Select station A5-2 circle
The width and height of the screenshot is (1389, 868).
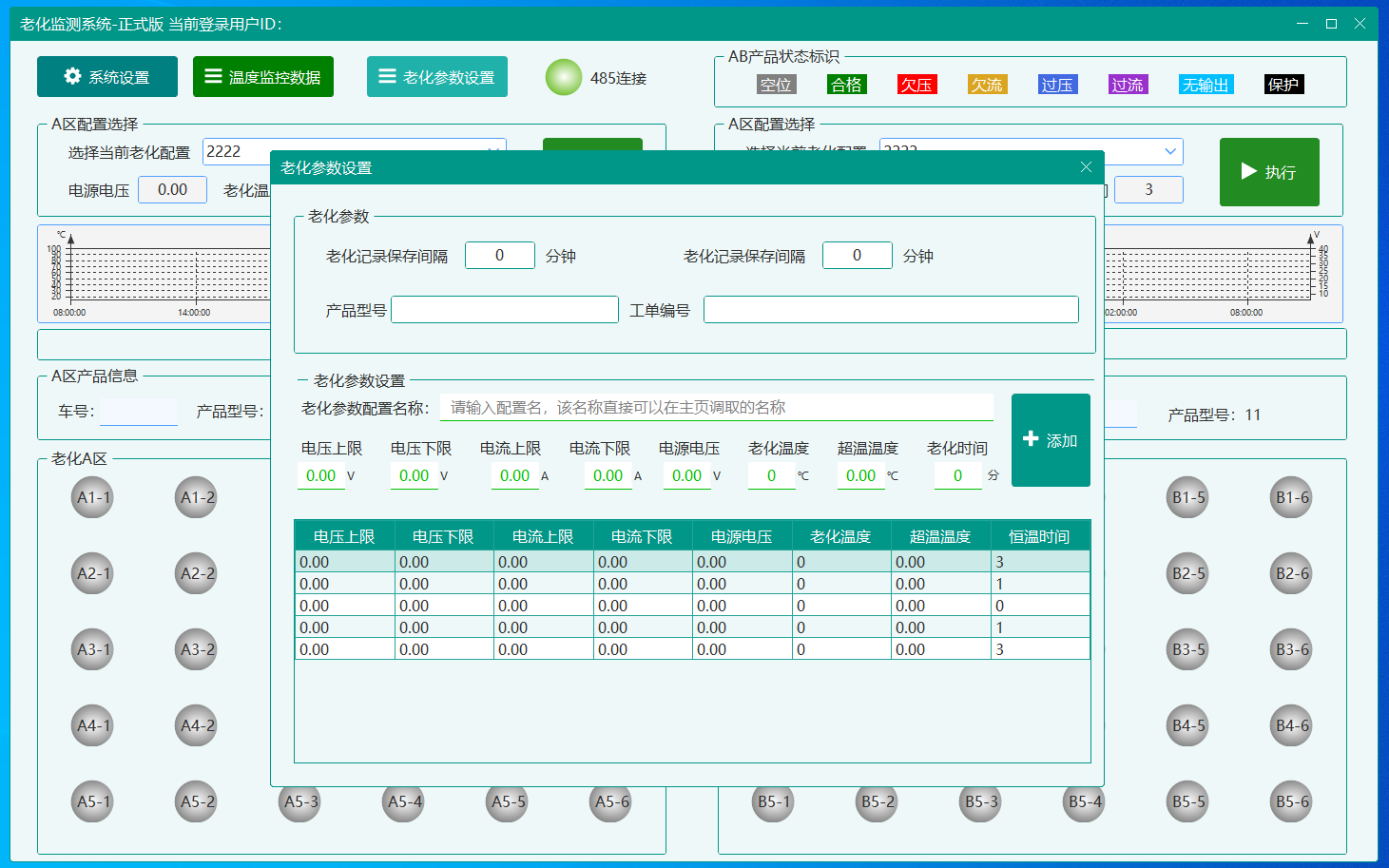pos(197,801)
